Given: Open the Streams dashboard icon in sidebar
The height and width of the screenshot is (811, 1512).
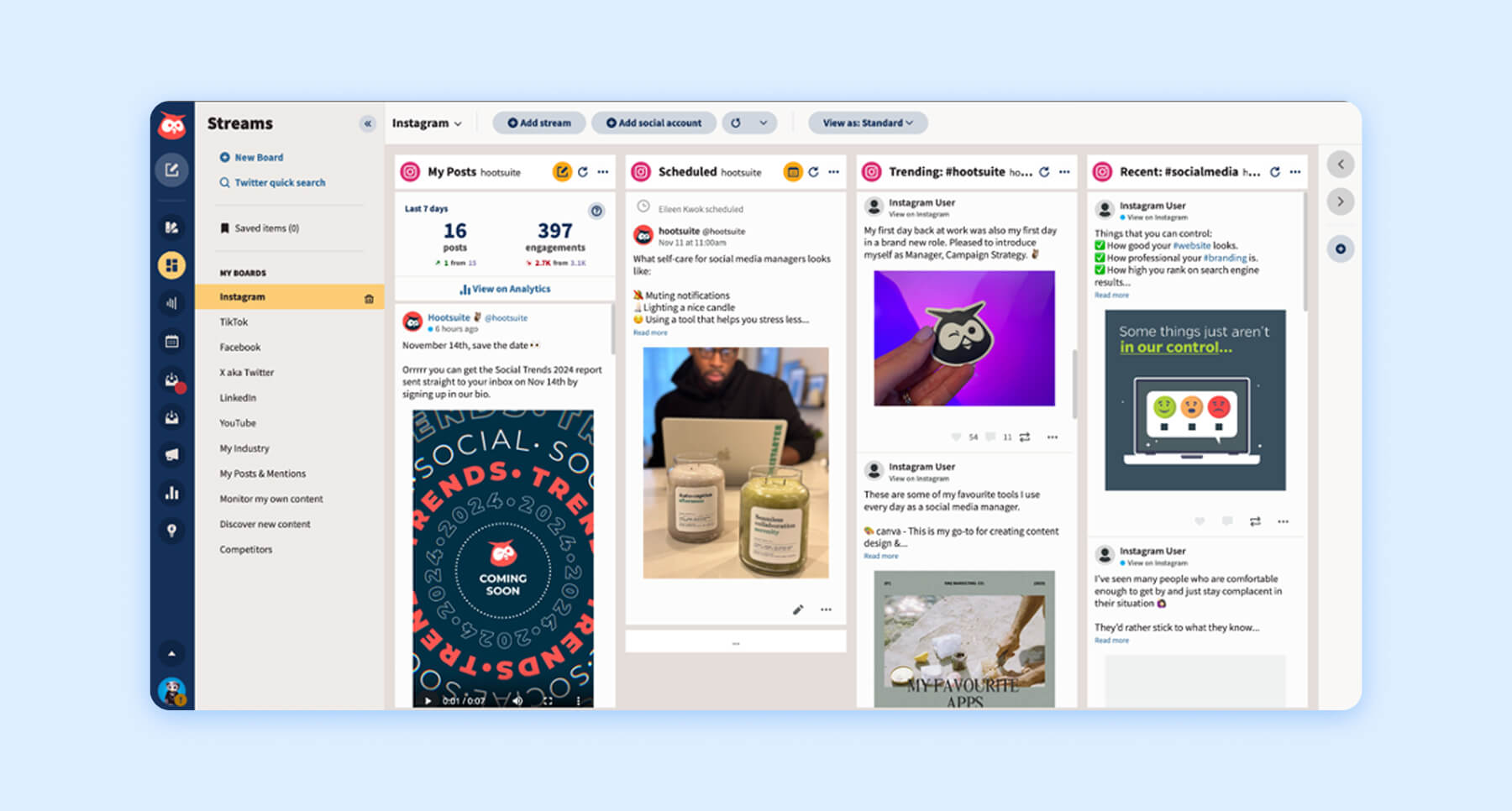Looking at the screenshot, I should (x=171, y=265).
